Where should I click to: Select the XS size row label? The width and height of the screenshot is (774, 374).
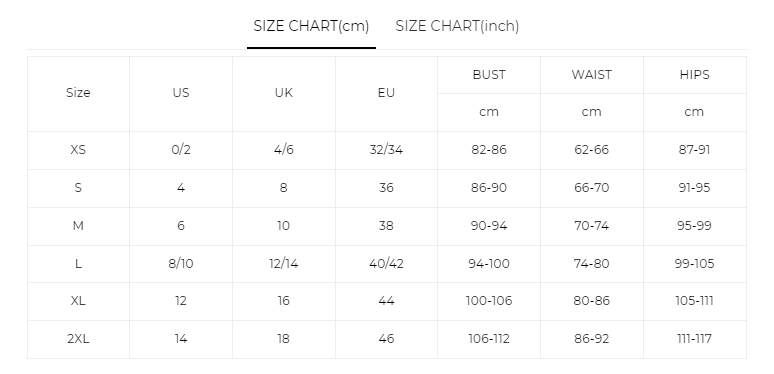78,150
